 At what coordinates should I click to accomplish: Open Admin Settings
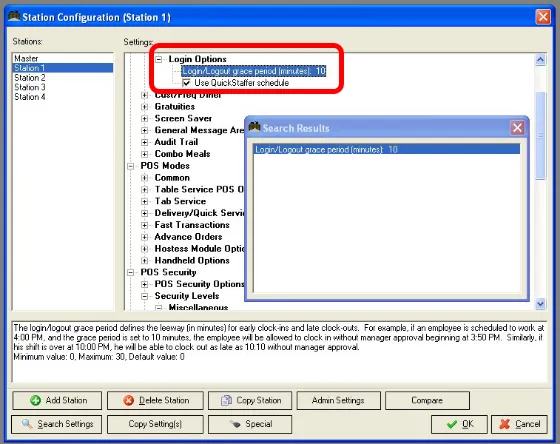(x=338, y=400)
